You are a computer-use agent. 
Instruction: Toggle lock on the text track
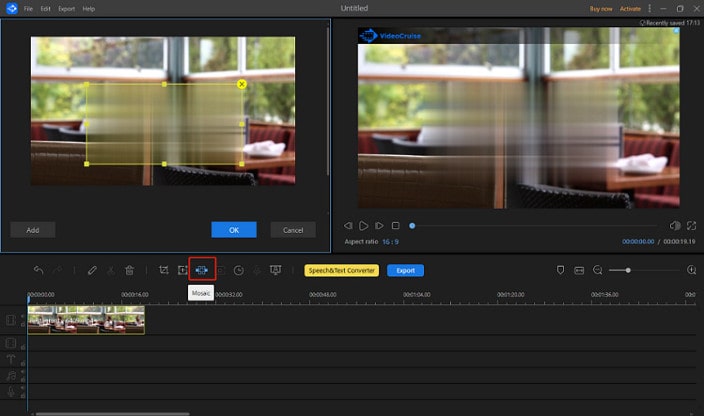click(22, 363)
